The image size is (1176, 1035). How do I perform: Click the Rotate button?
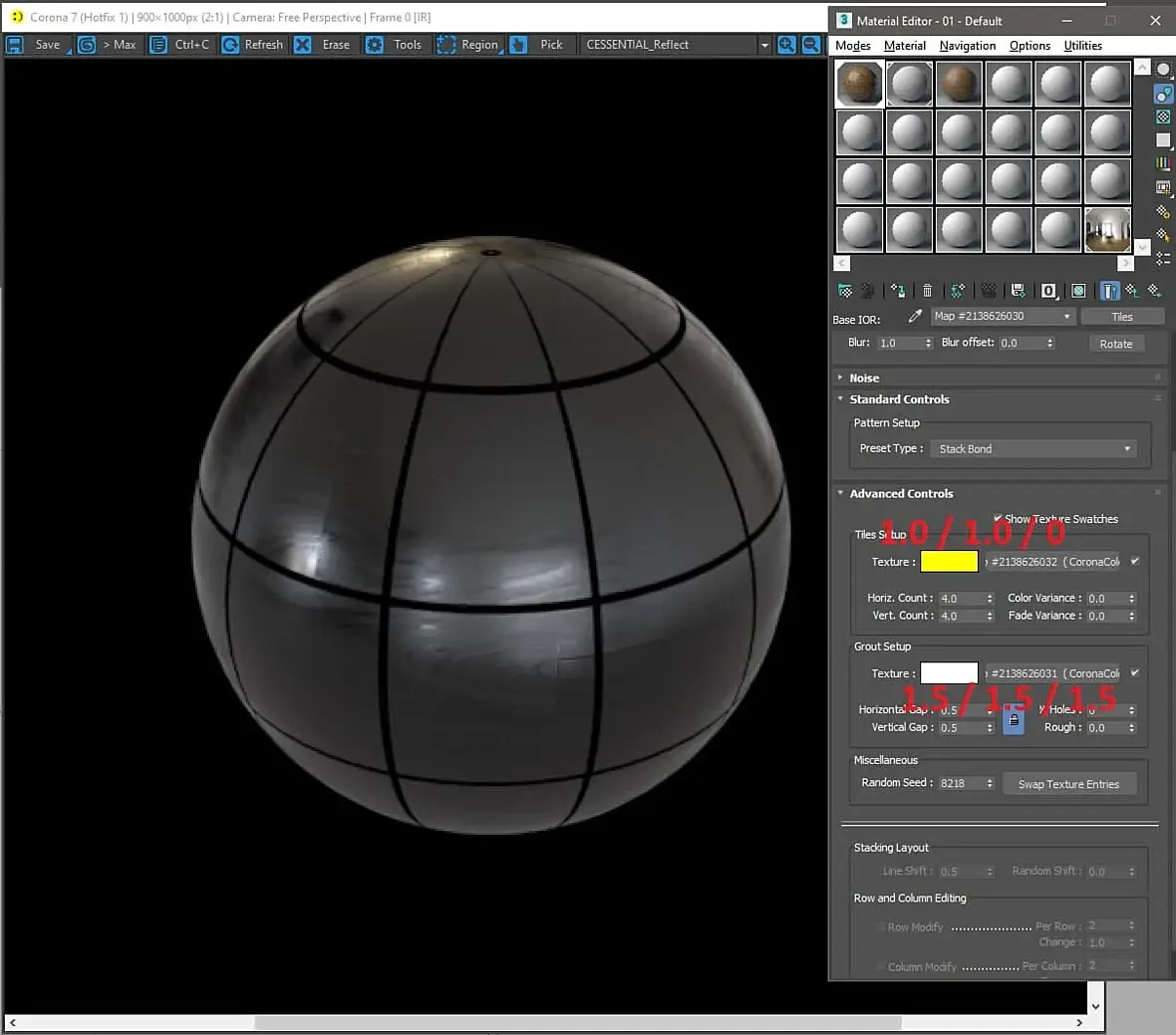[x=1115, y=344]
